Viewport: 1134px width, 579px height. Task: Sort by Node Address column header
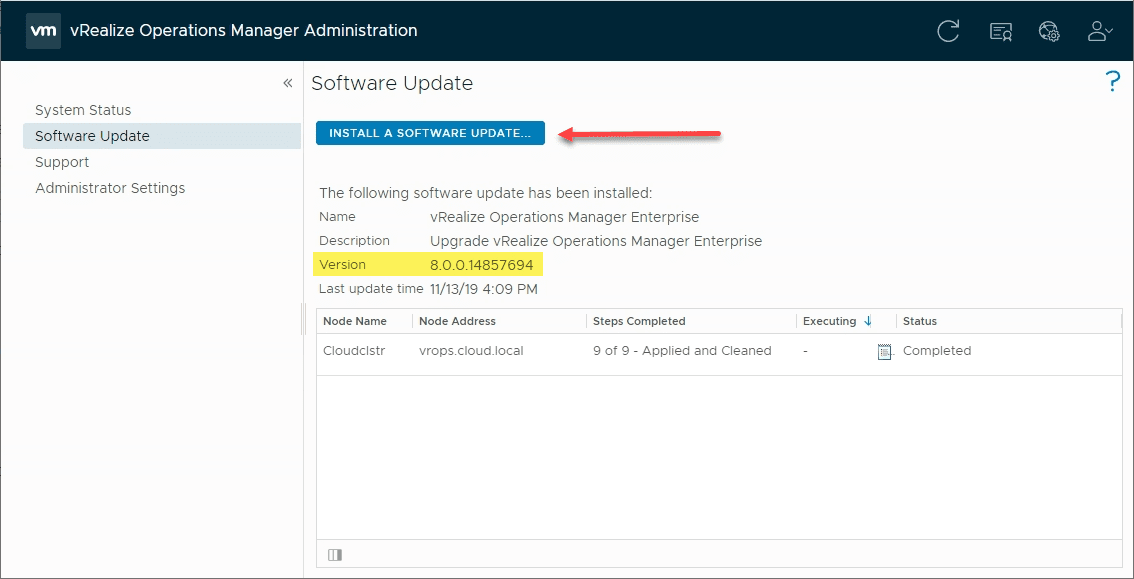point(457,321)
